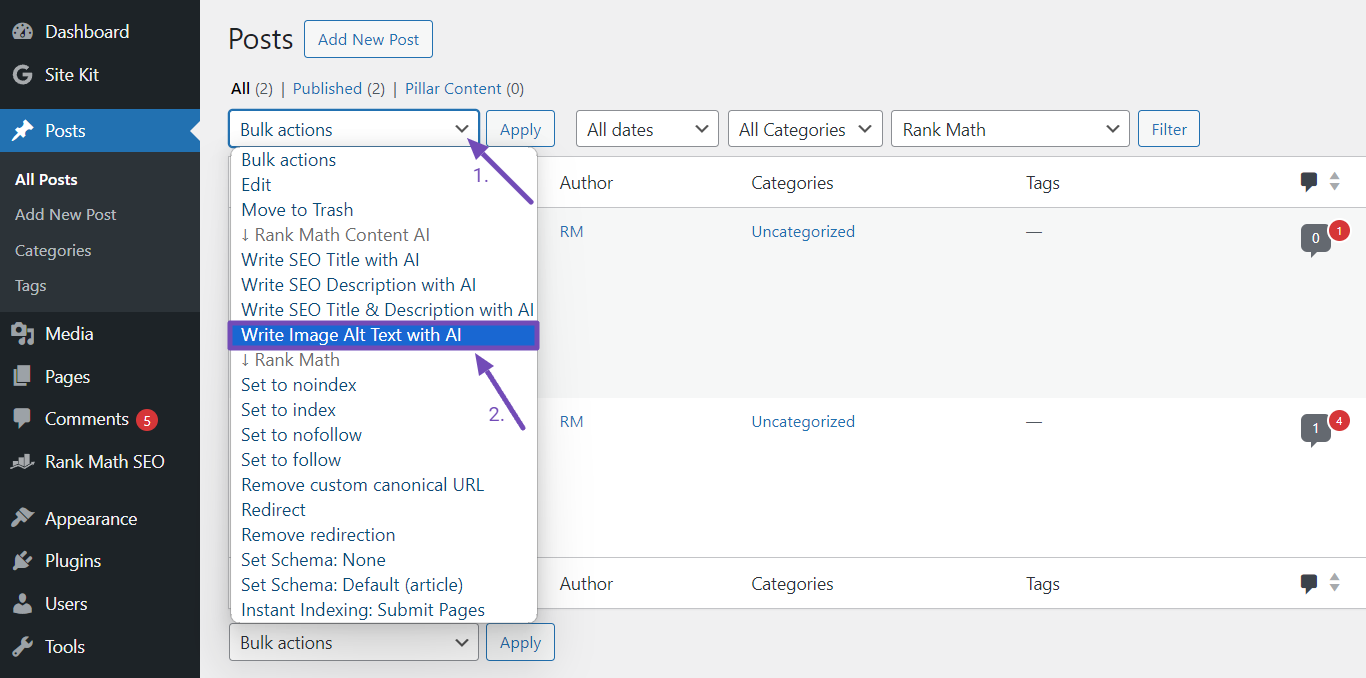The image size is (1366, 678).
Task: Select Set Schema: None option
Action: tap(383, 560)
